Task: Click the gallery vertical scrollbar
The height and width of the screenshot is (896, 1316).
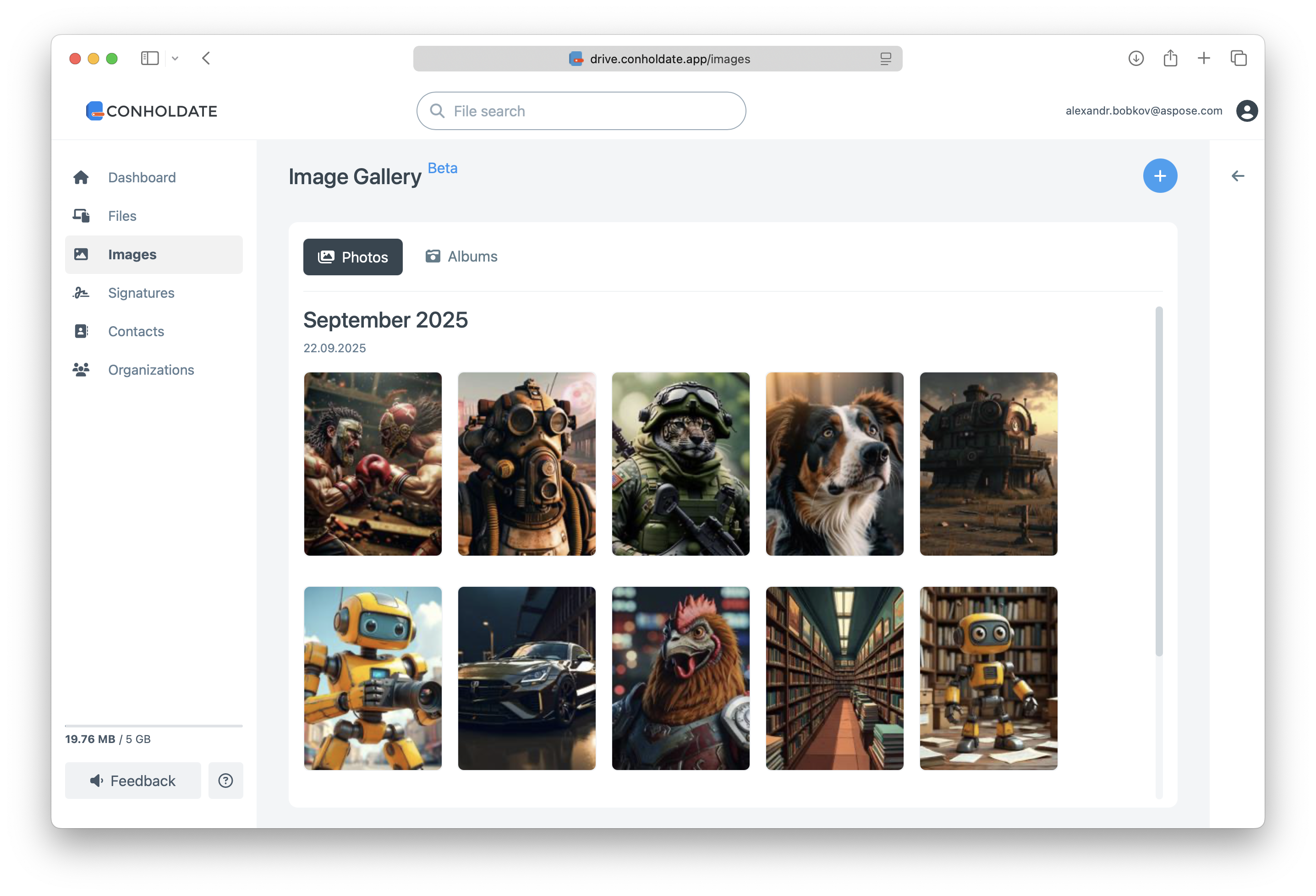Action: 1158,481
